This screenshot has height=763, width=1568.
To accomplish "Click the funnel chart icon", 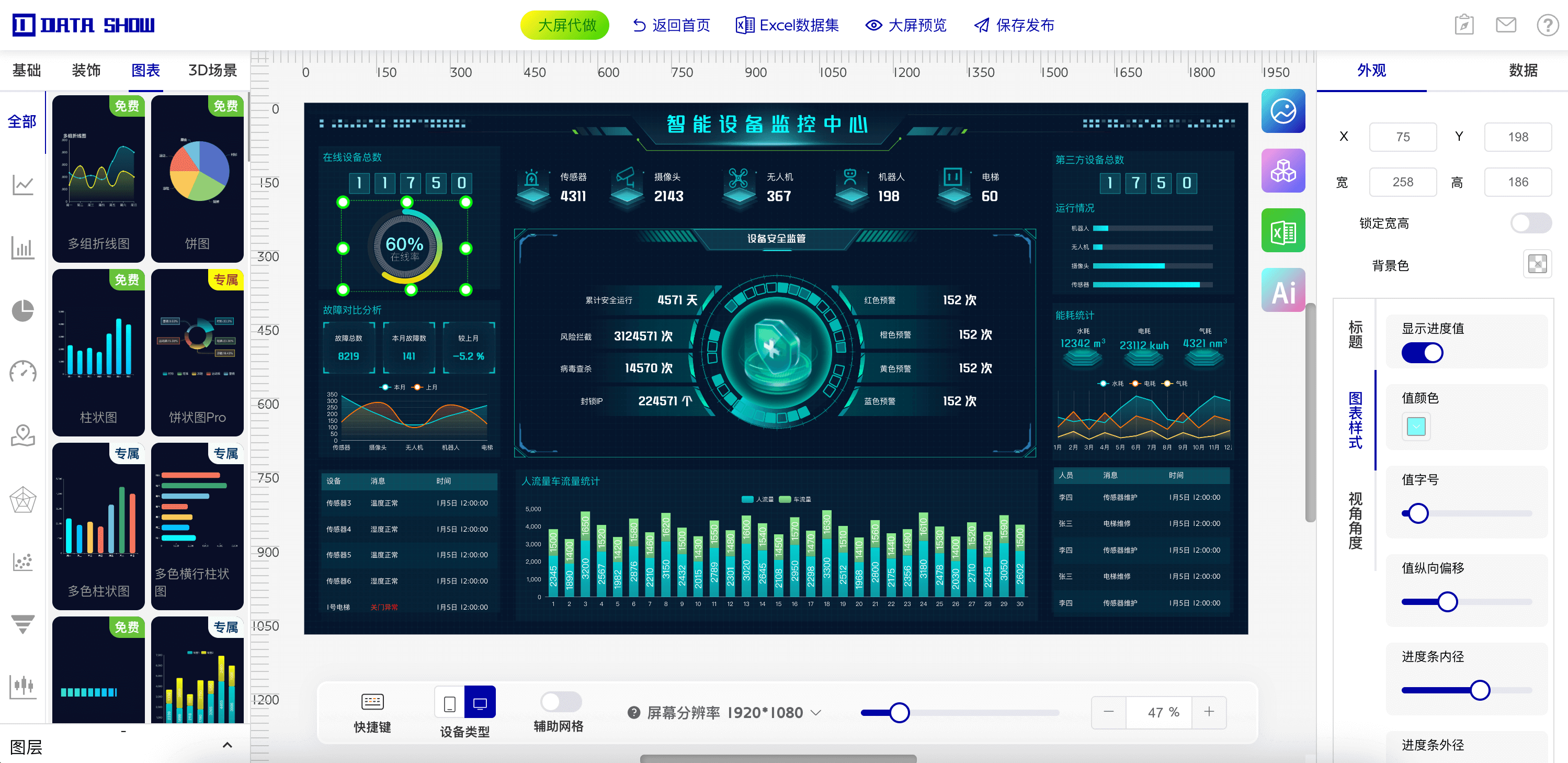I will click(x=22, y=626).
